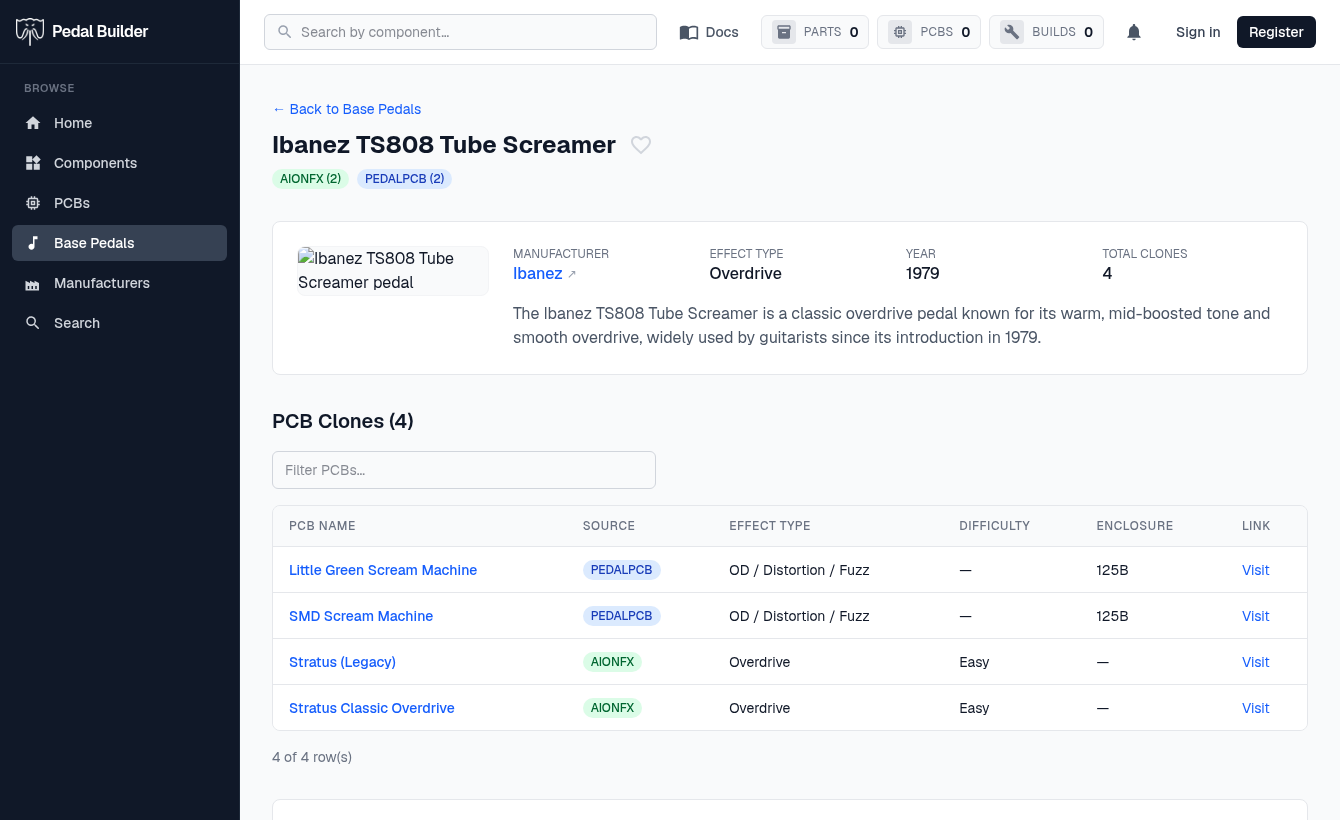1340x820 pixels.
Task: Open Little Green Scream Machine PCB
Action: click(383, 570)
